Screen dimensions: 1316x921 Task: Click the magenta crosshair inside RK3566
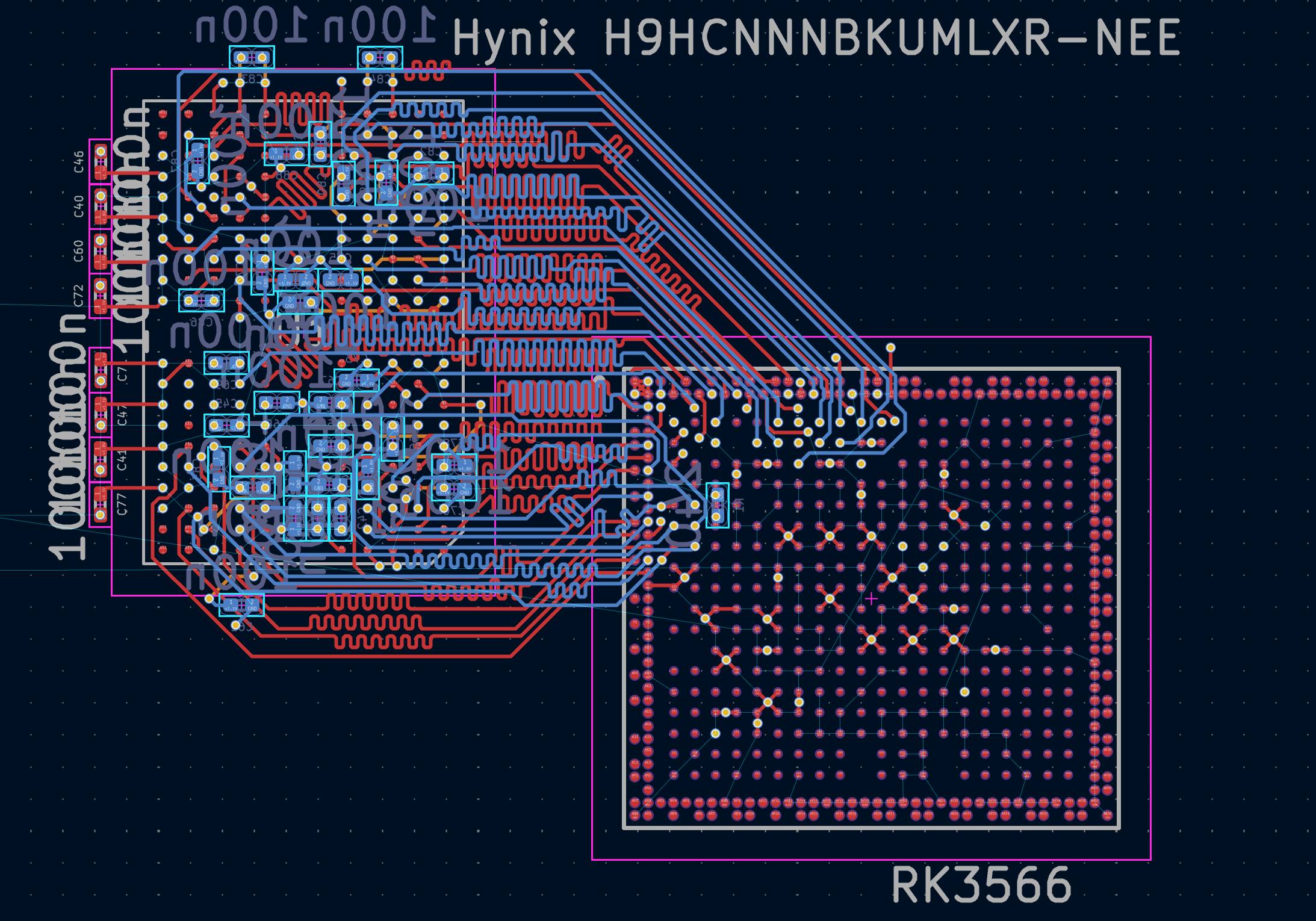click(x=871, y=599)
